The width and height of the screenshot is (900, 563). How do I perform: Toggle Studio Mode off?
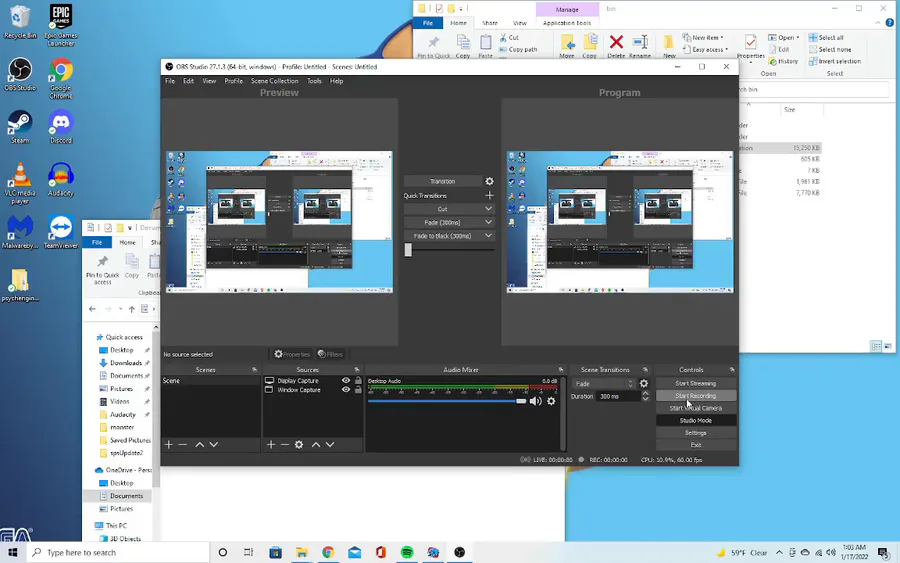pyautogui.click(x=696, y=420)
